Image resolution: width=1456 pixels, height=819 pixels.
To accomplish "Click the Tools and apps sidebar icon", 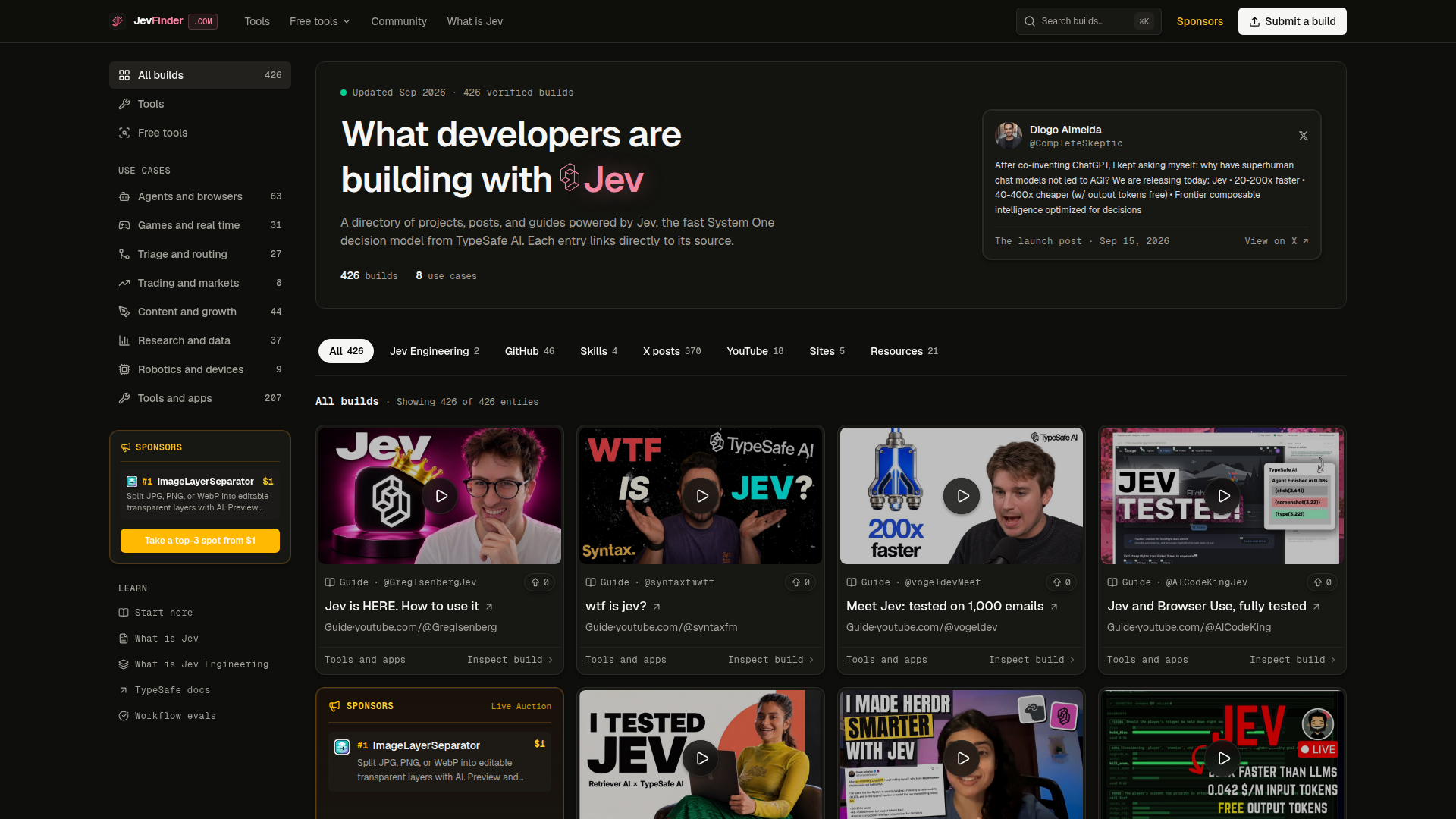I will (x=124, y=398).
